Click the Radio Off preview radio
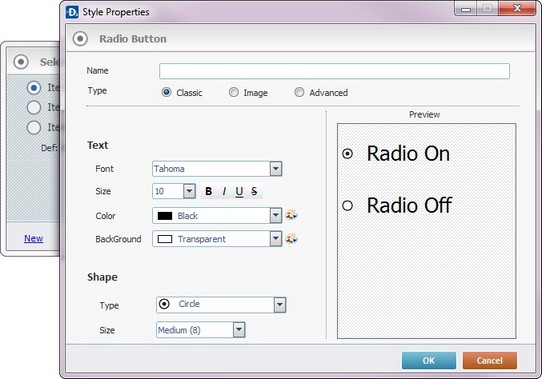This screenshot has width=542, height=379. point(347,206)
